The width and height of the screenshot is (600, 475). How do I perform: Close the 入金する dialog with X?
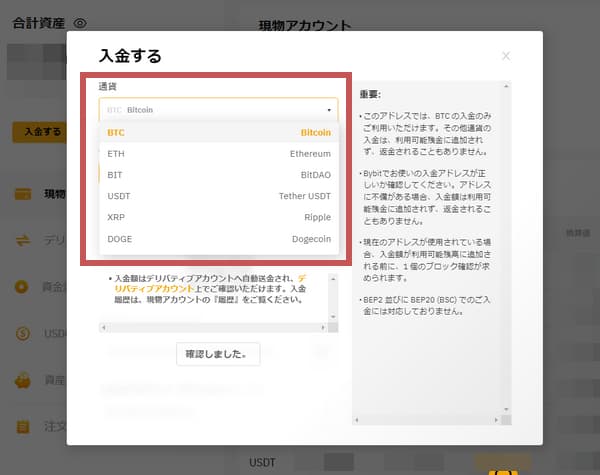coord(506,56)
